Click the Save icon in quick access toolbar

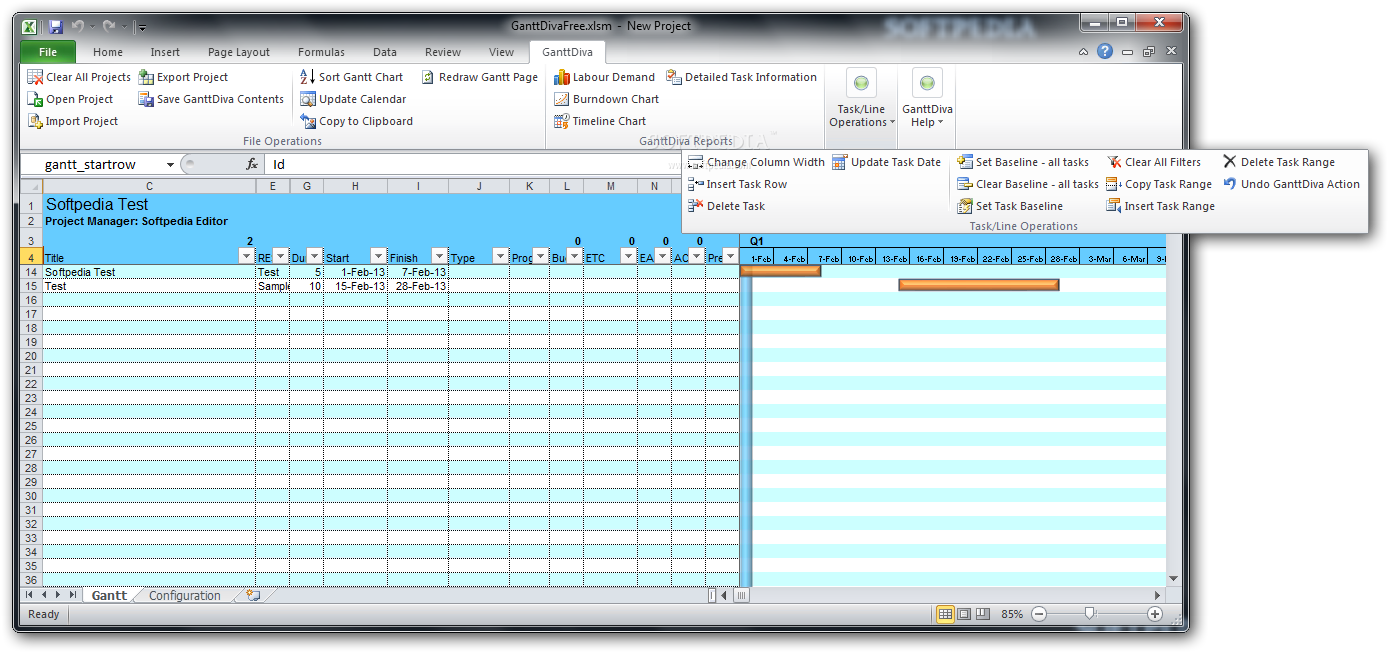coord(56,26)
